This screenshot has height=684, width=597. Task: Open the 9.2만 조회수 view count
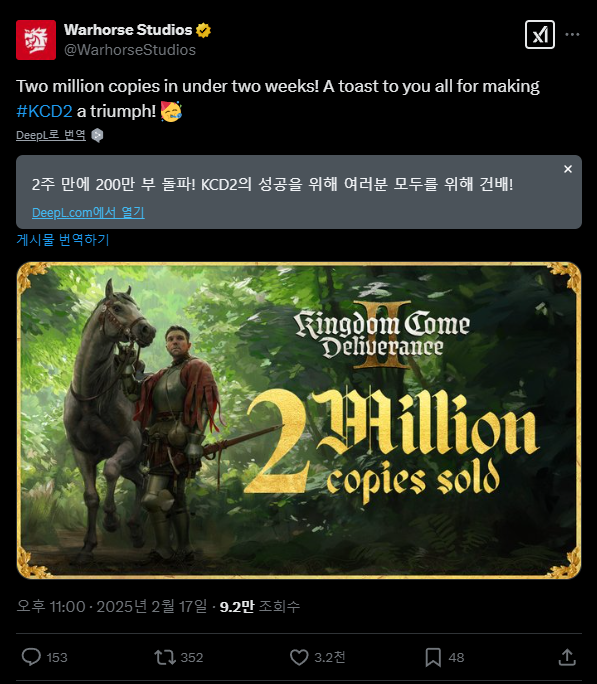[259, 606]
